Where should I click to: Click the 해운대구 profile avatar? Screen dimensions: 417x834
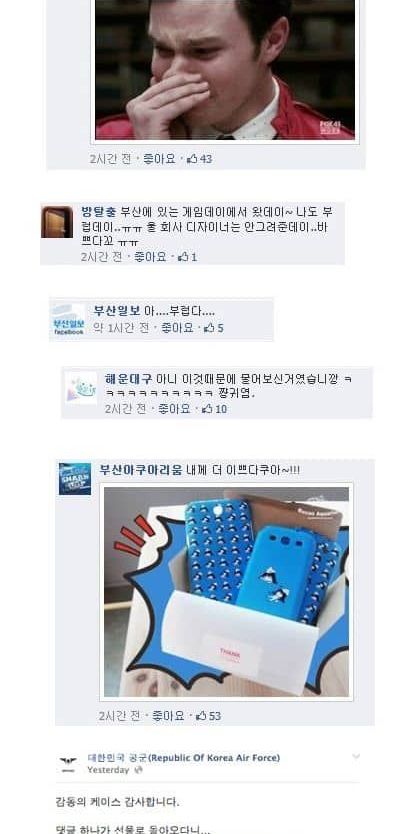(81, 388)
